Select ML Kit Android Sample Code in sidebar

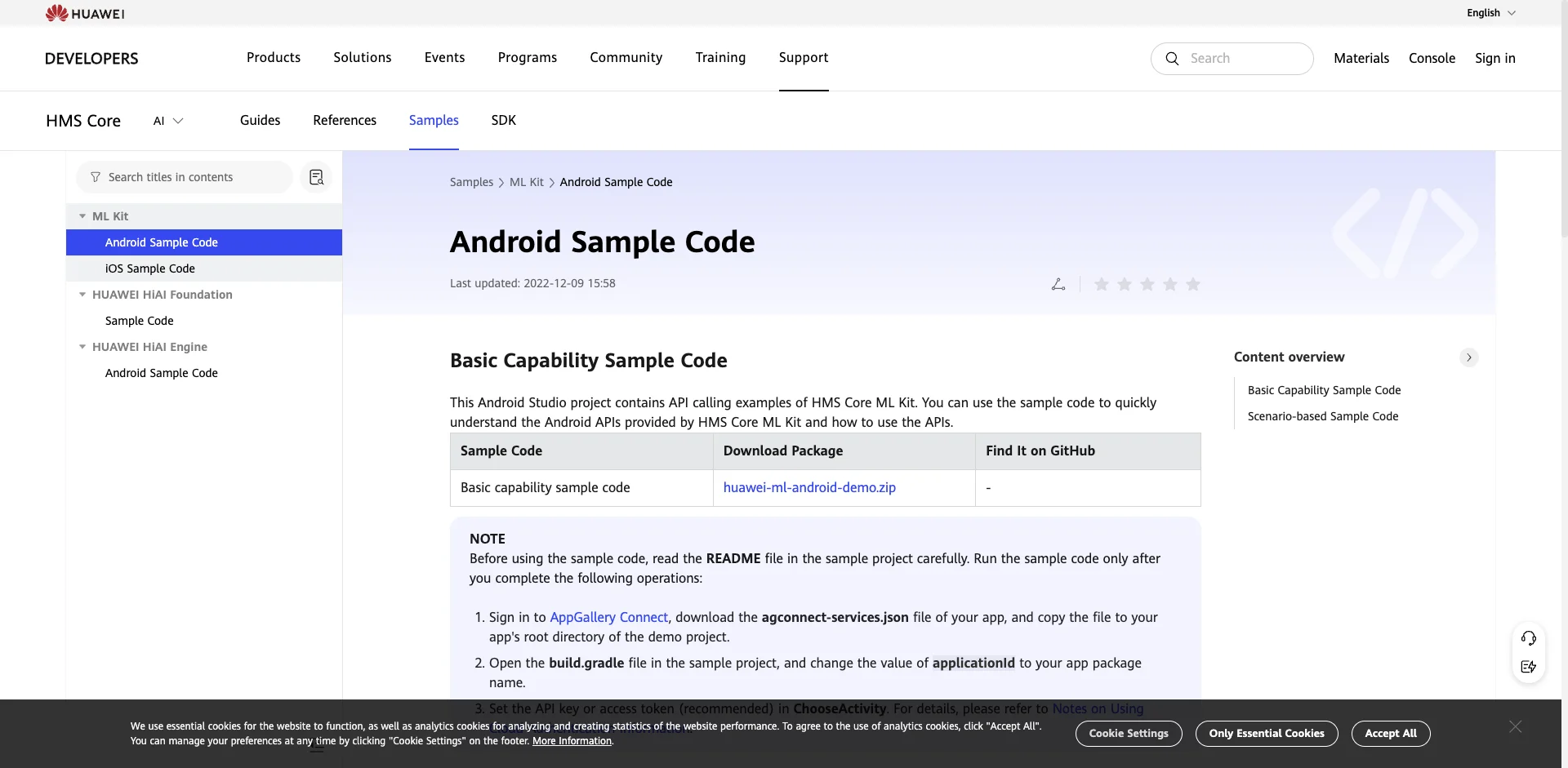204,242
